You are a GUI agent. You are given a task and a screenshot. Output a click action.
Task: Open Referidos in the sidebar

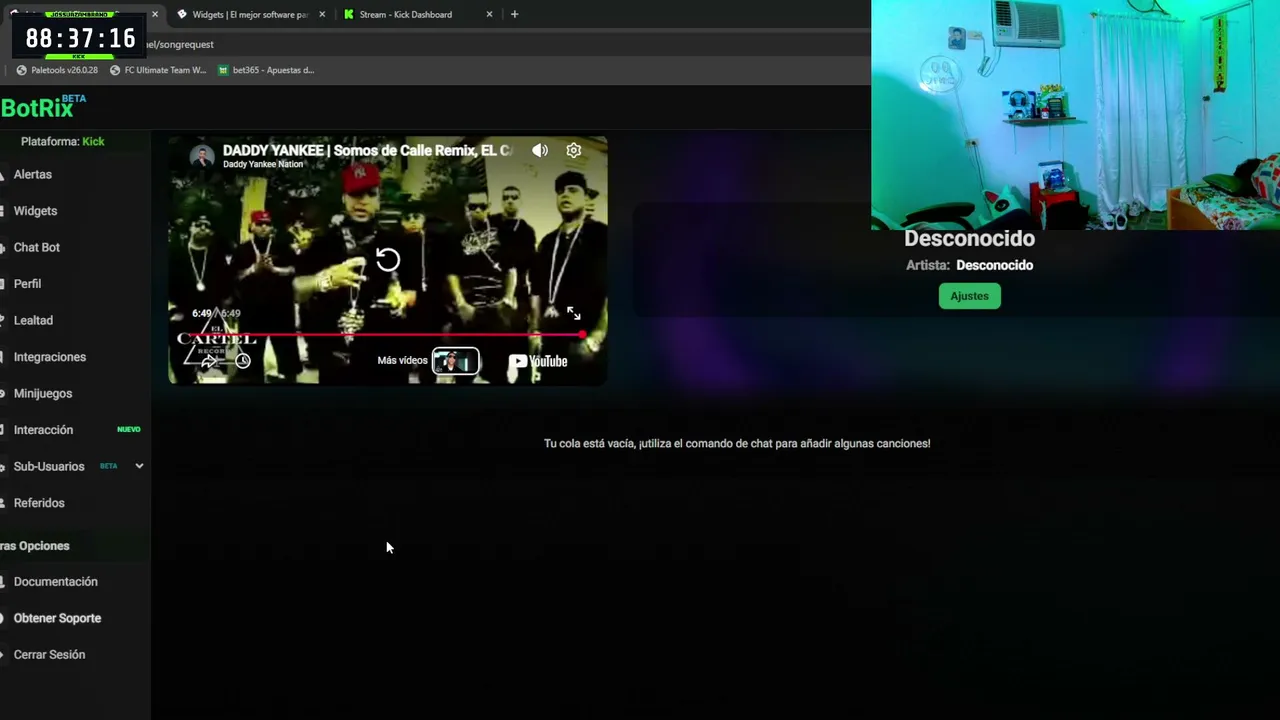[x=38, y=503]
